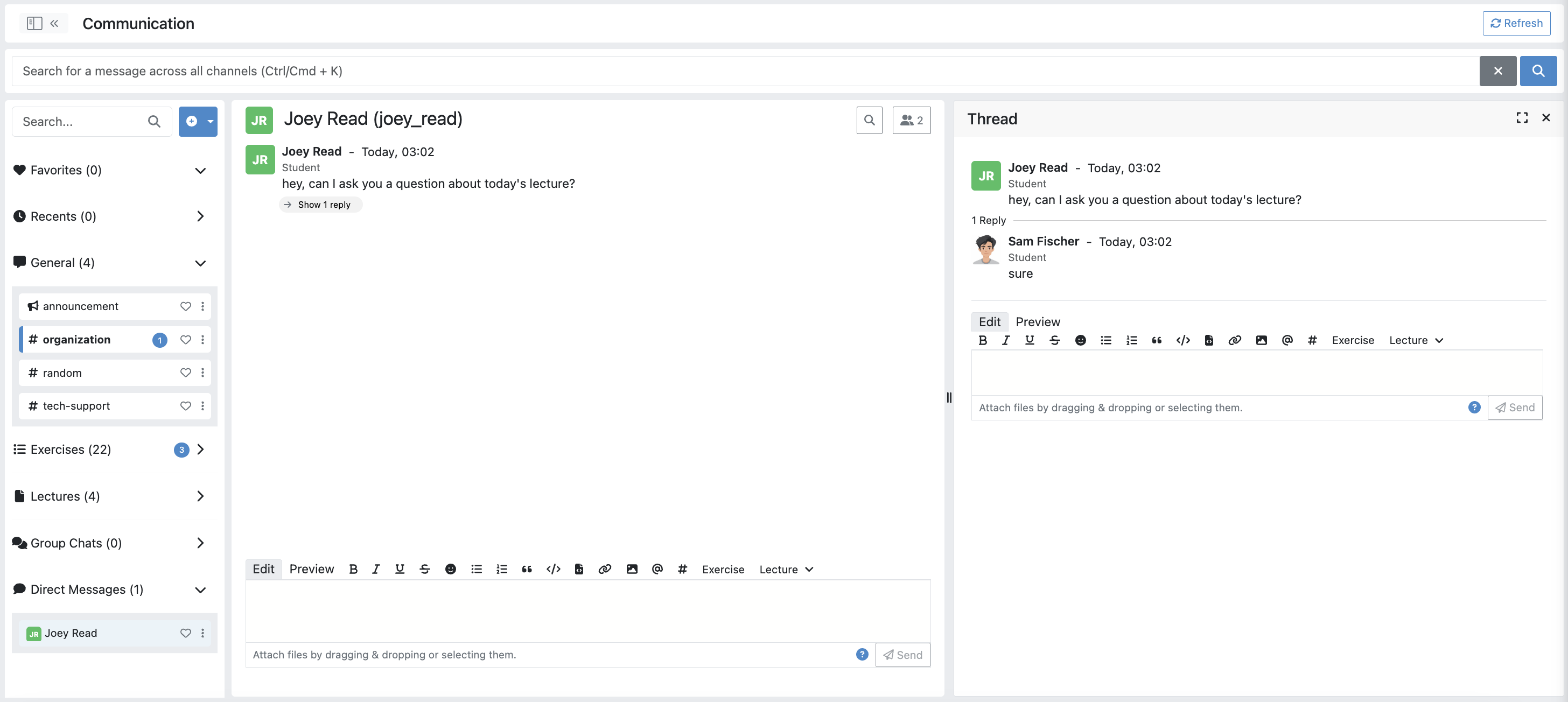Open conversation search with the magnifier icon
Image resolution: width=1568 pixels, height=702 pixels.
pyautogui.click(x=869, y=120)
